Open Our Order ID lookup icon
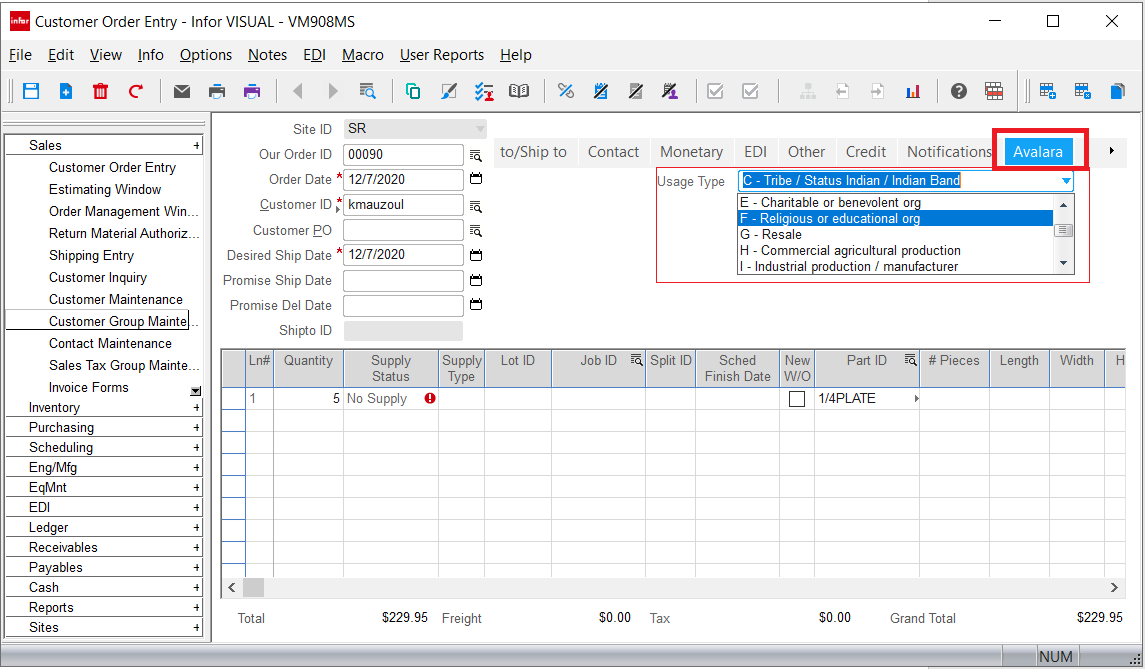 (x=475, y=156)
